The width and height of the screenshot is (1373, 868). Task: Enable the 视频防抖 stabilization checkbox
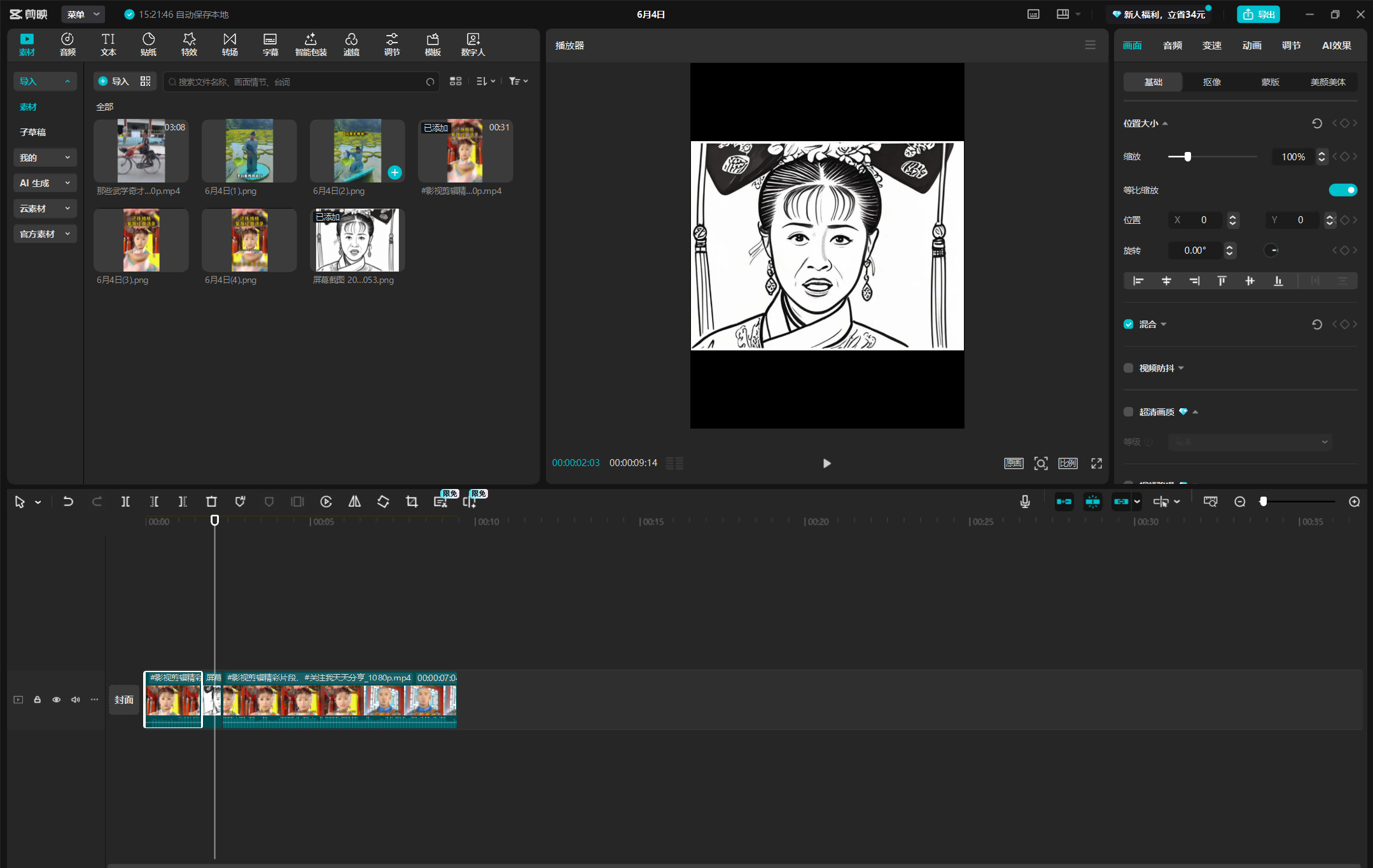click(x=1128, y=368)
